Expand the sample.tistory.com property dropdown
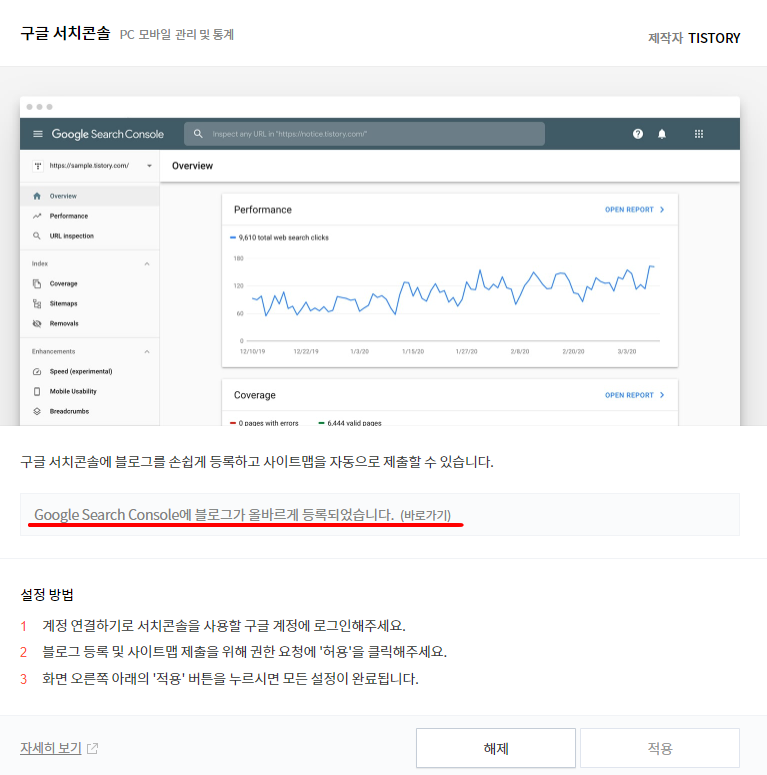Viewport: 767px width, 775px height. point(149,166)
